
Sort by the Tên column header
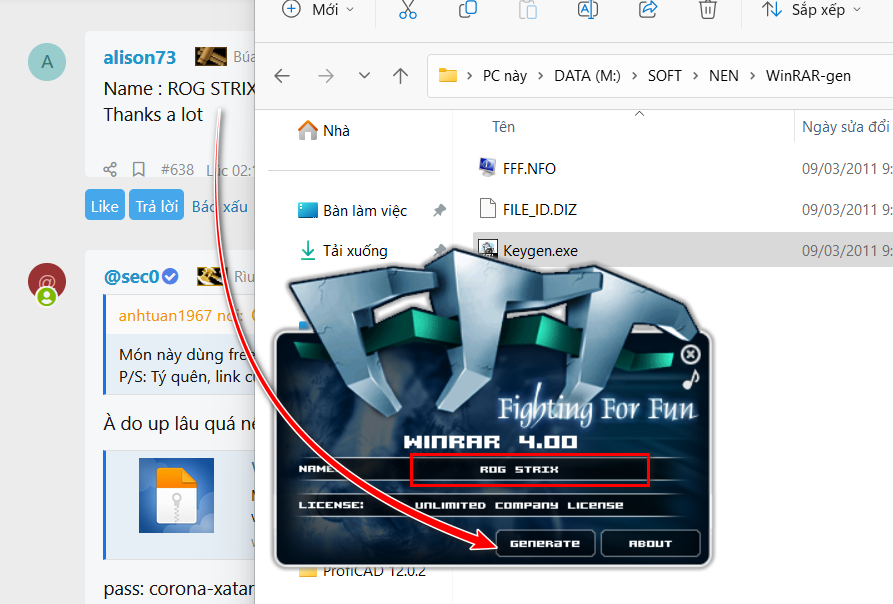point(503,127)
